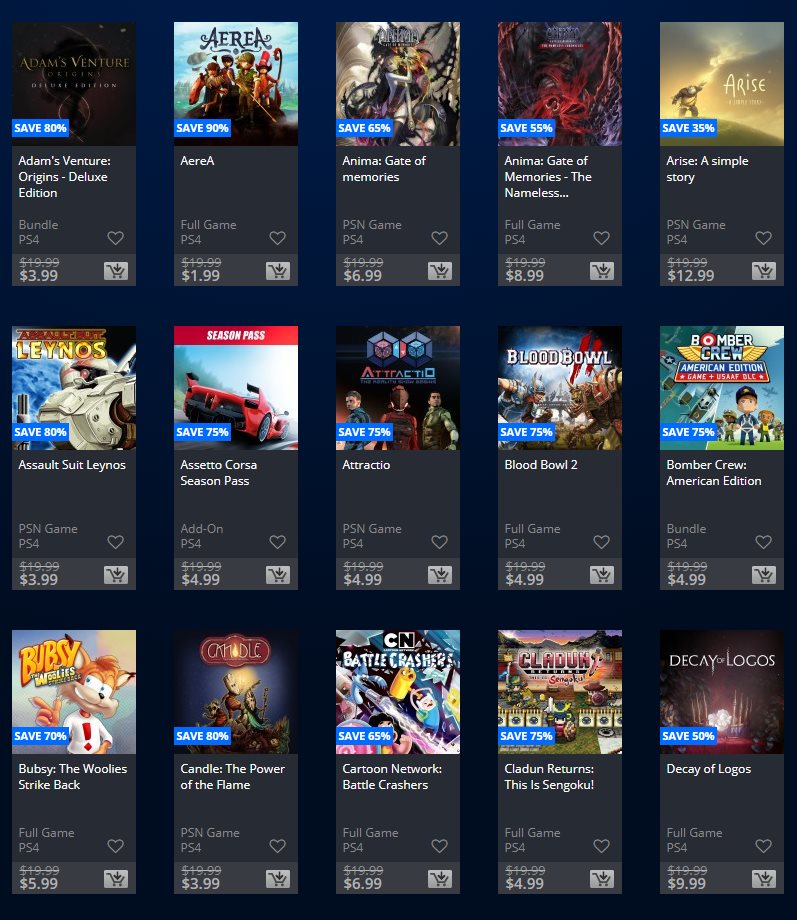The image size is (797, 920).
Task: Add Cladun Returns to the cart
Action: (x=602, y=878)
